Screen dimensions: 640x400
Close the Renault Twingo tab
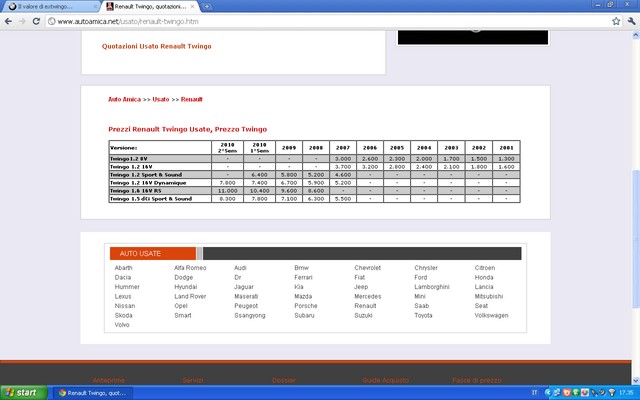click(x=192, y=7)
